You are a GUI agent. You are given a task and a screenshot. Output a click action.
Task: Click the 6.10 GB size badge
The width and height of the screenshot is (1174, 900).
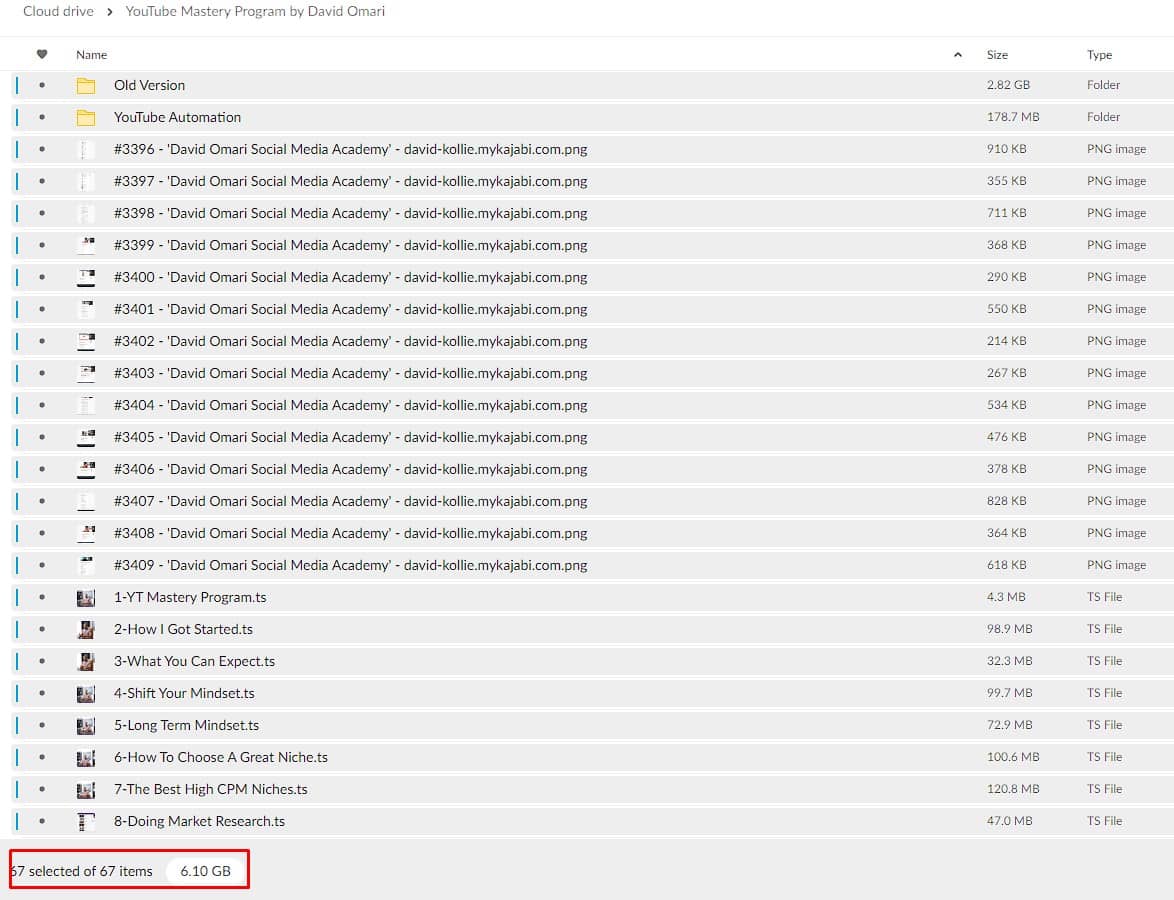pyautogui.click(x=206, y=871)
